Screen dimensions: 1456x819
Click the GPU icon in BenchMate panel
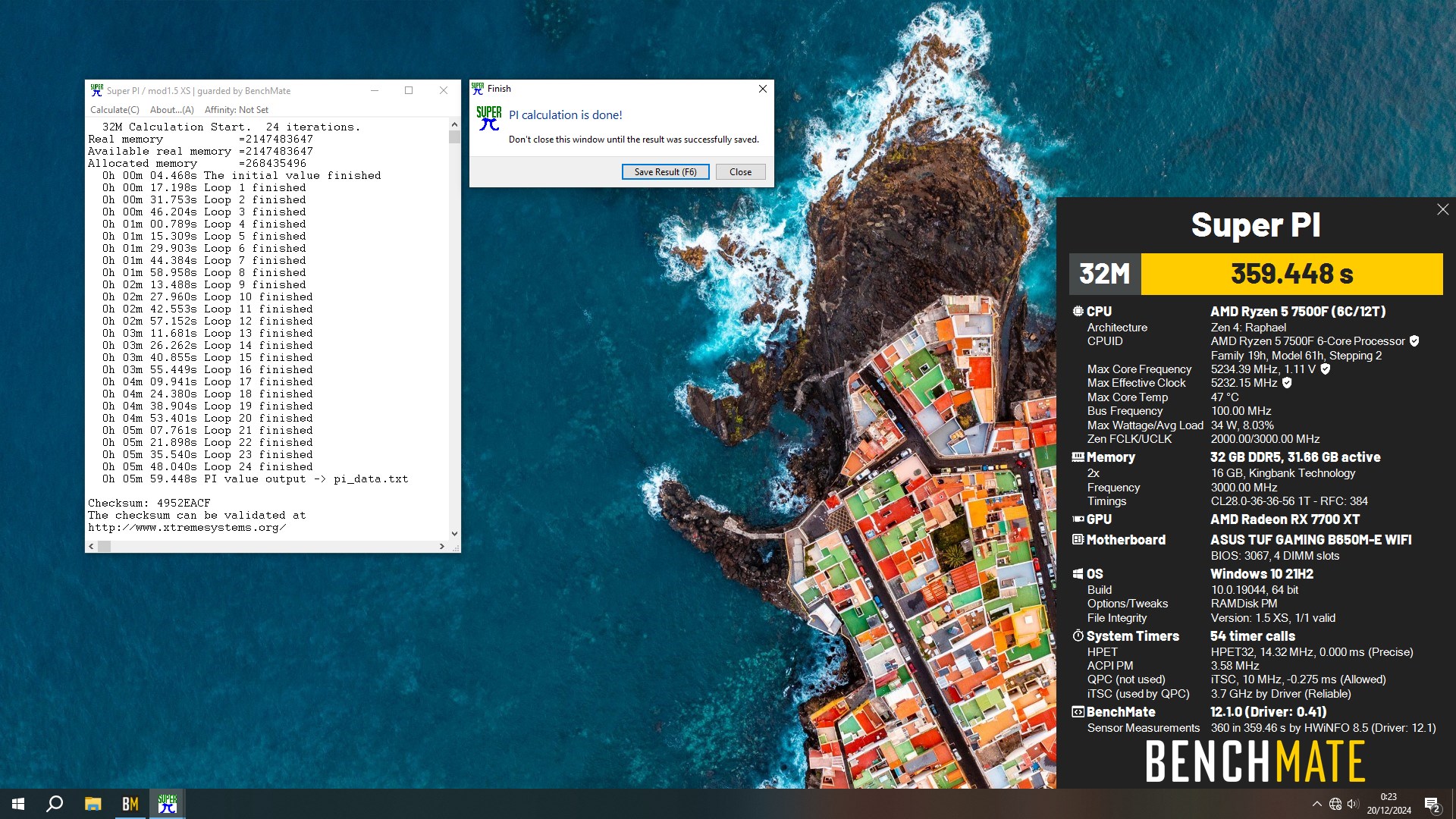point(1078,519)
